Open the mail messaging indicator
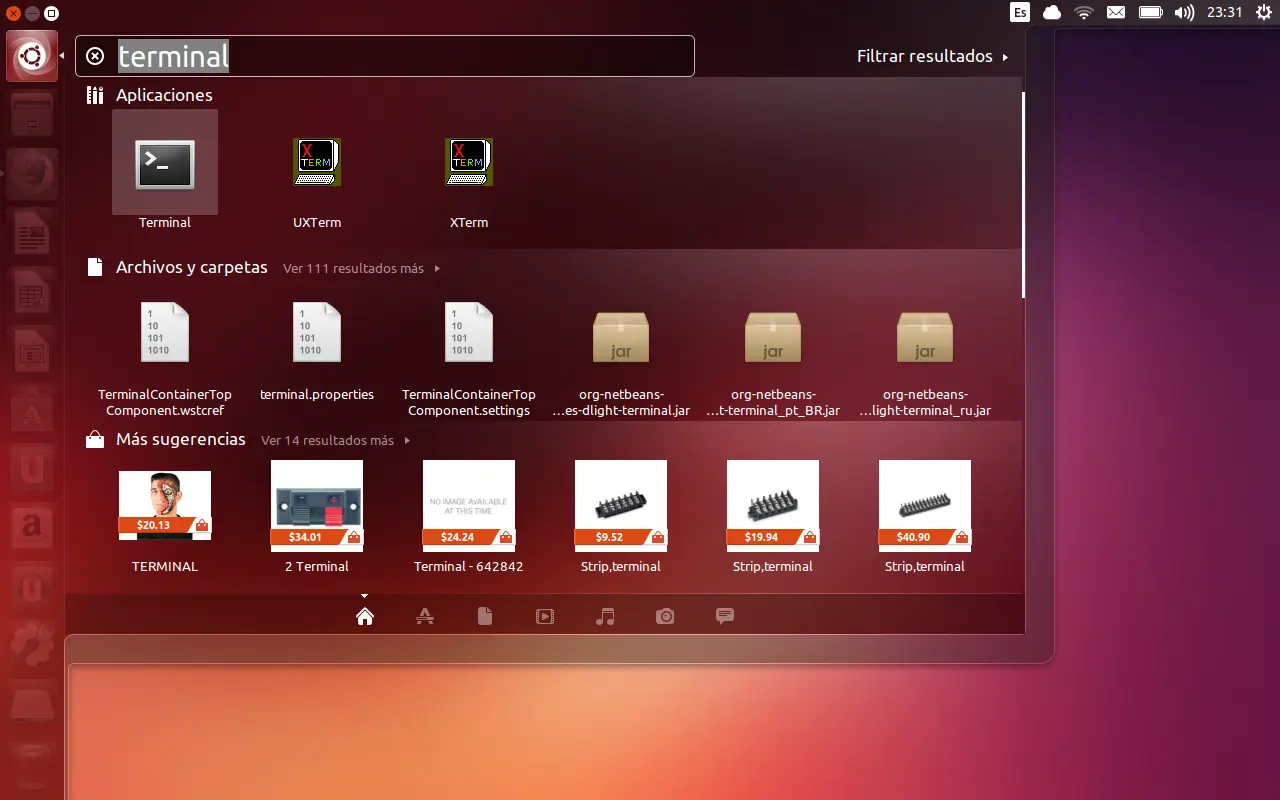Image resolution: width=1280 pixels, height=800 pixels. tap(1116, 12)
